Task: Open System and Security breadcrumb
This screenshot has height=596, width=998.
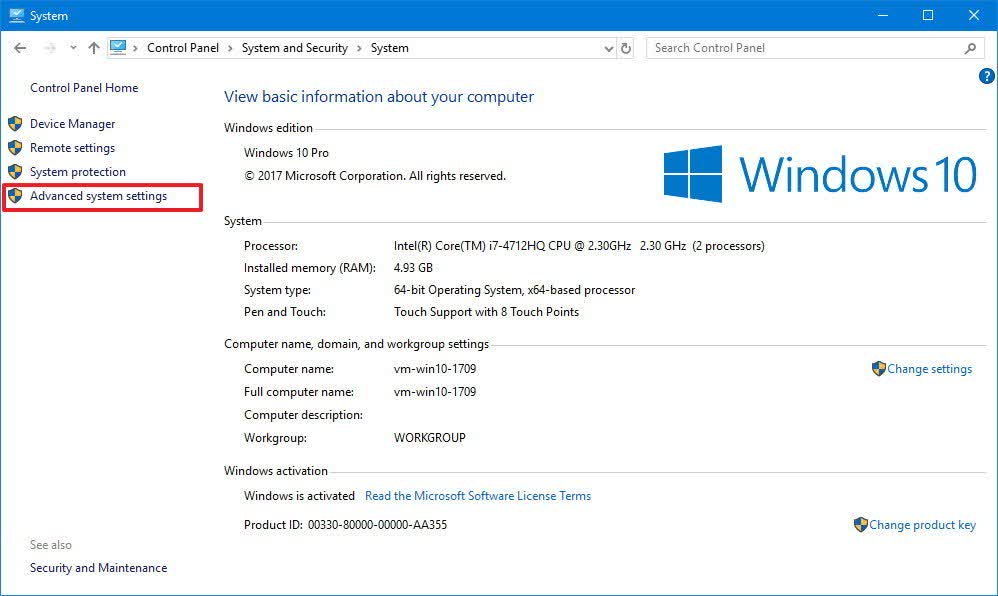Action: [x=295, y=48]
